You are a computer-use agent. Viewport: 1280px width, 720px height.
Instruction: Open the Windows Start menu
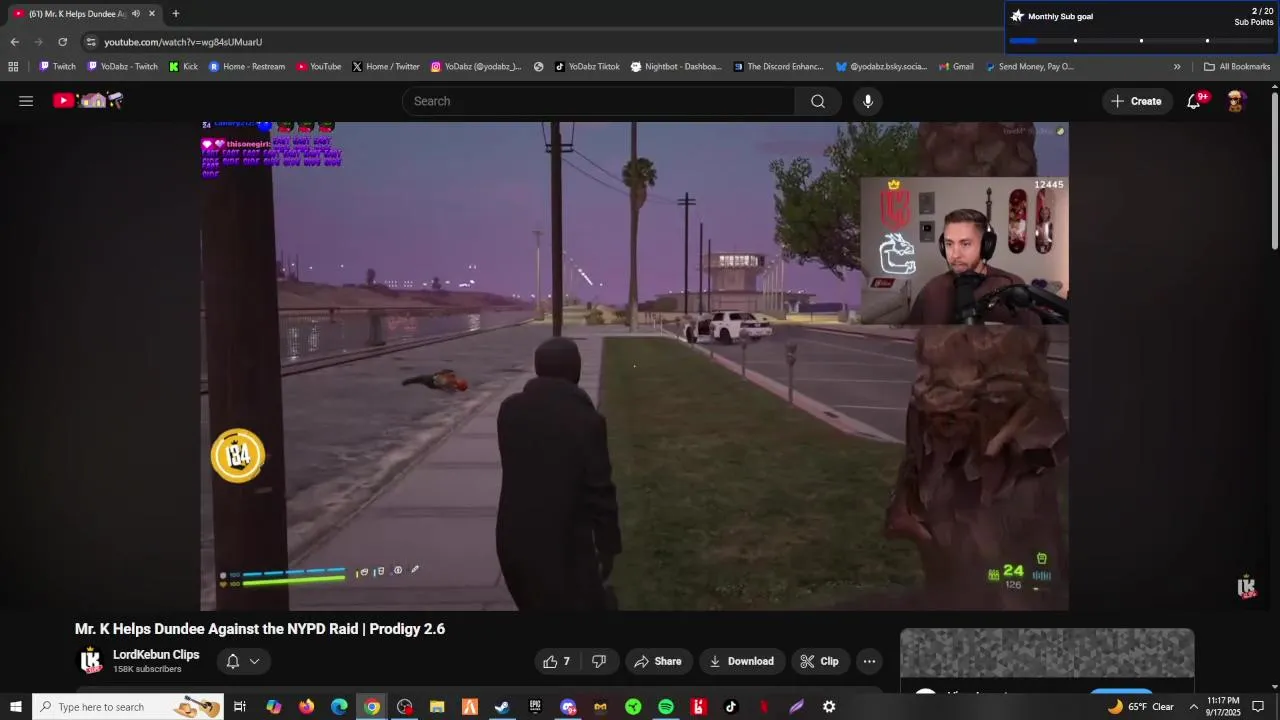15,707
